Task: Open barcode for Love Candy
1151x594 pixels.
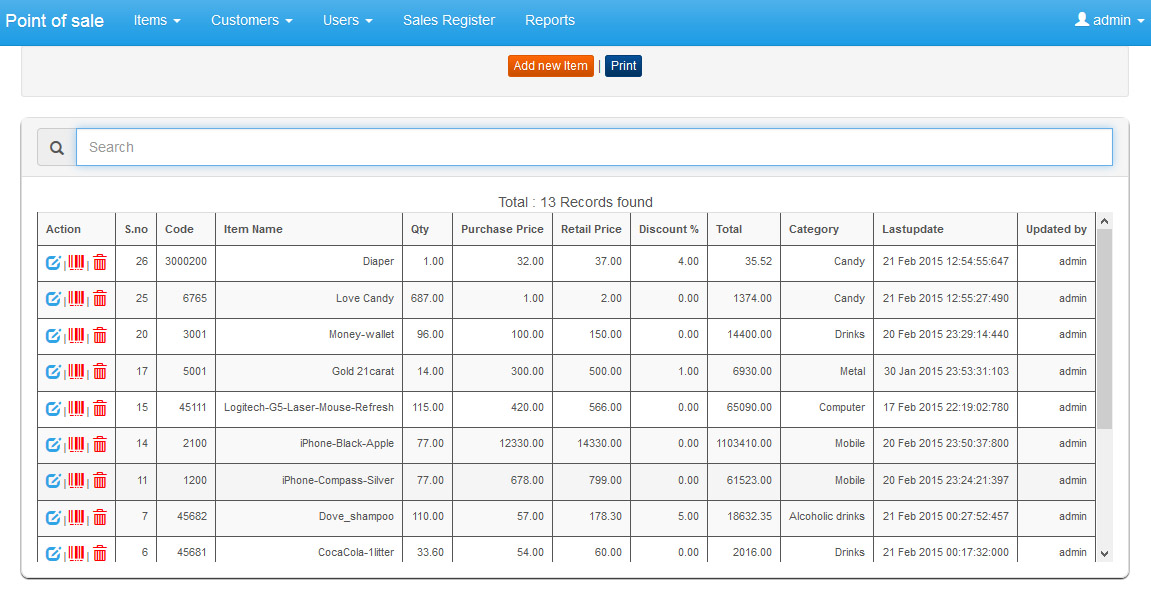Action: coord(76,299)
